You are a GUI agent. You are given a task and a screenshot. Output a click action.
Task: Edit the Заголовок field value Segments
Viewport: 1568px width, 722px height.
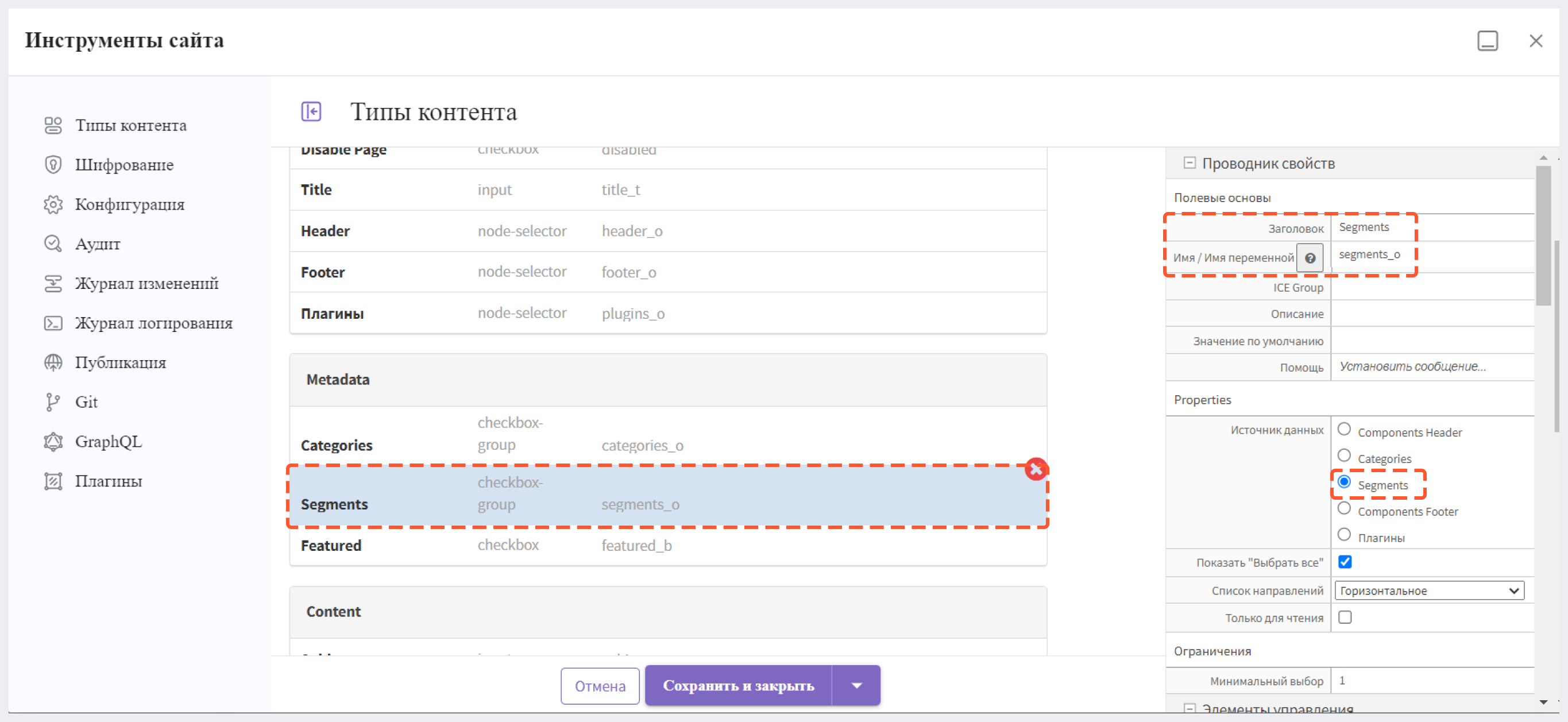pos(1432,227)
